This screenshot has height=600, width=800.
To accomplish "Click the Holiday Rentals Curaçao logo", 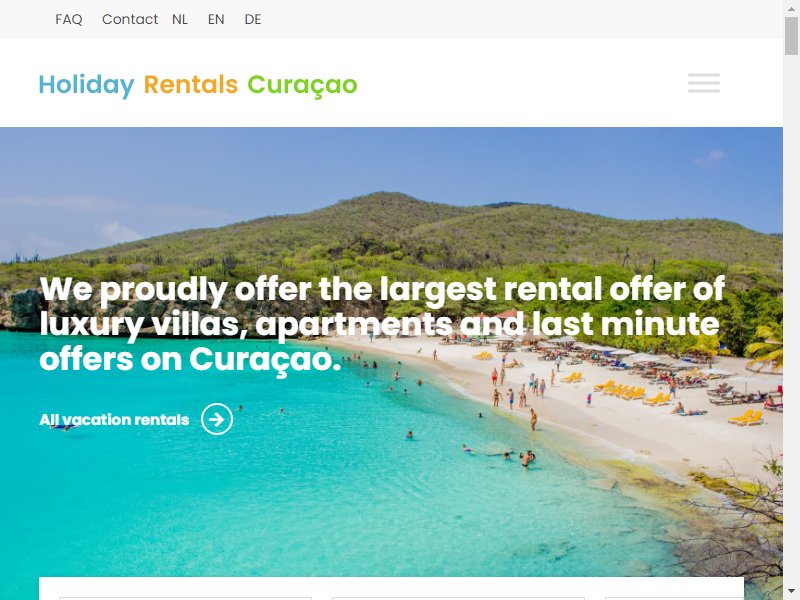I will point(198,85).
